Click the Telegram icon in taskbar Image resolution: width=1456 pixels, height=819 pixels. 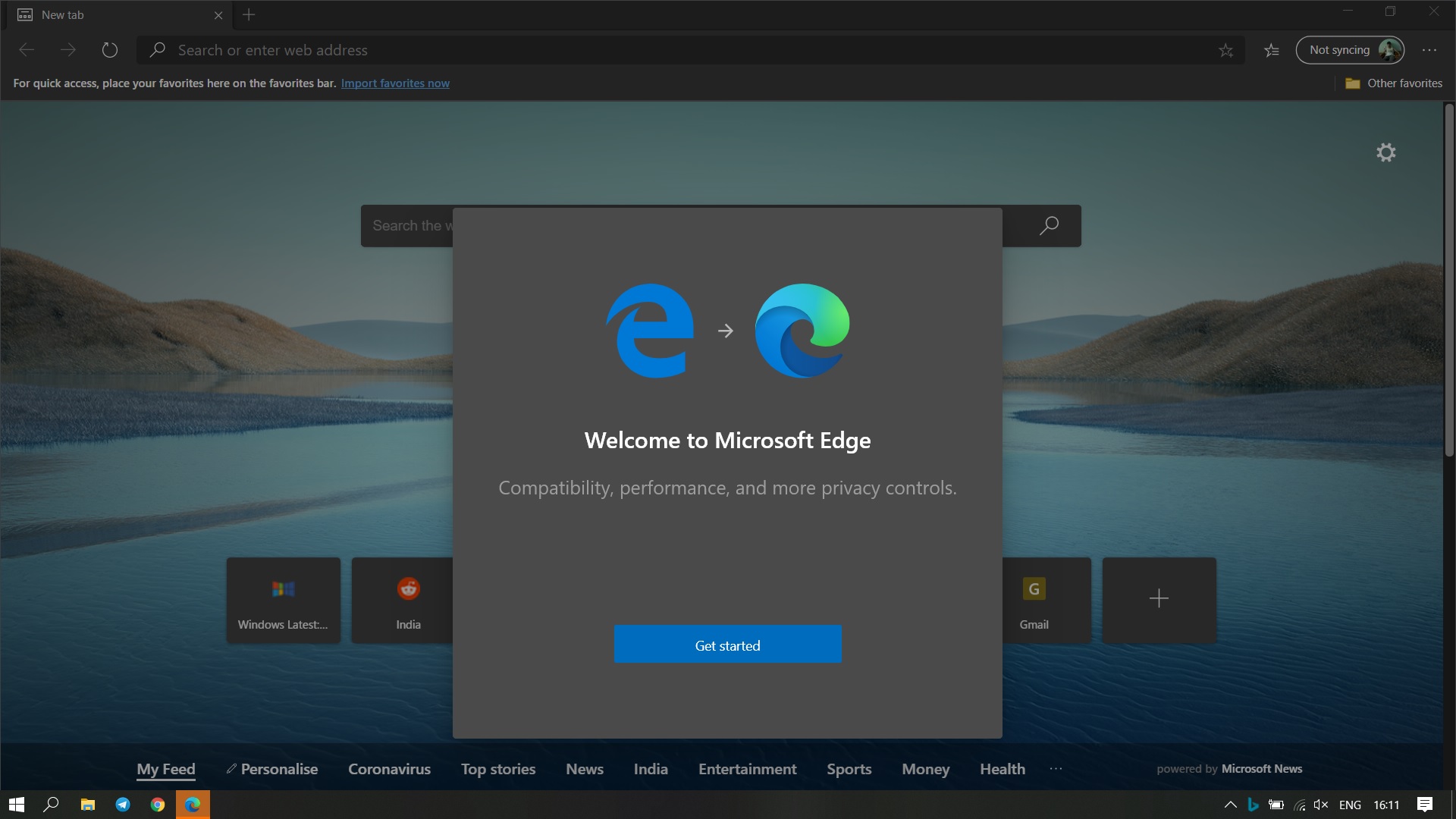[122, 803]
